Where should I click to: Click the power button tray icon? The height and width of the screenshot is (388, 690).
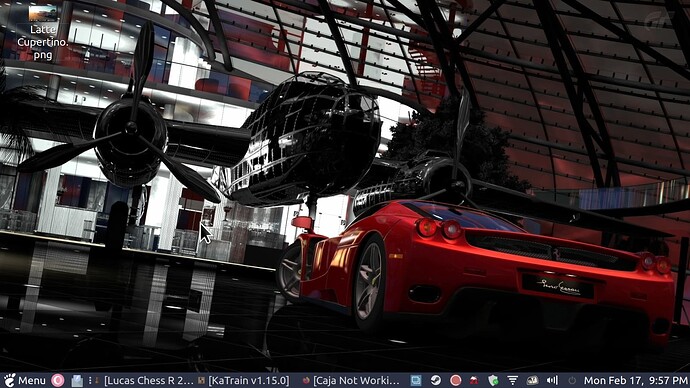(x=572, y=380)
